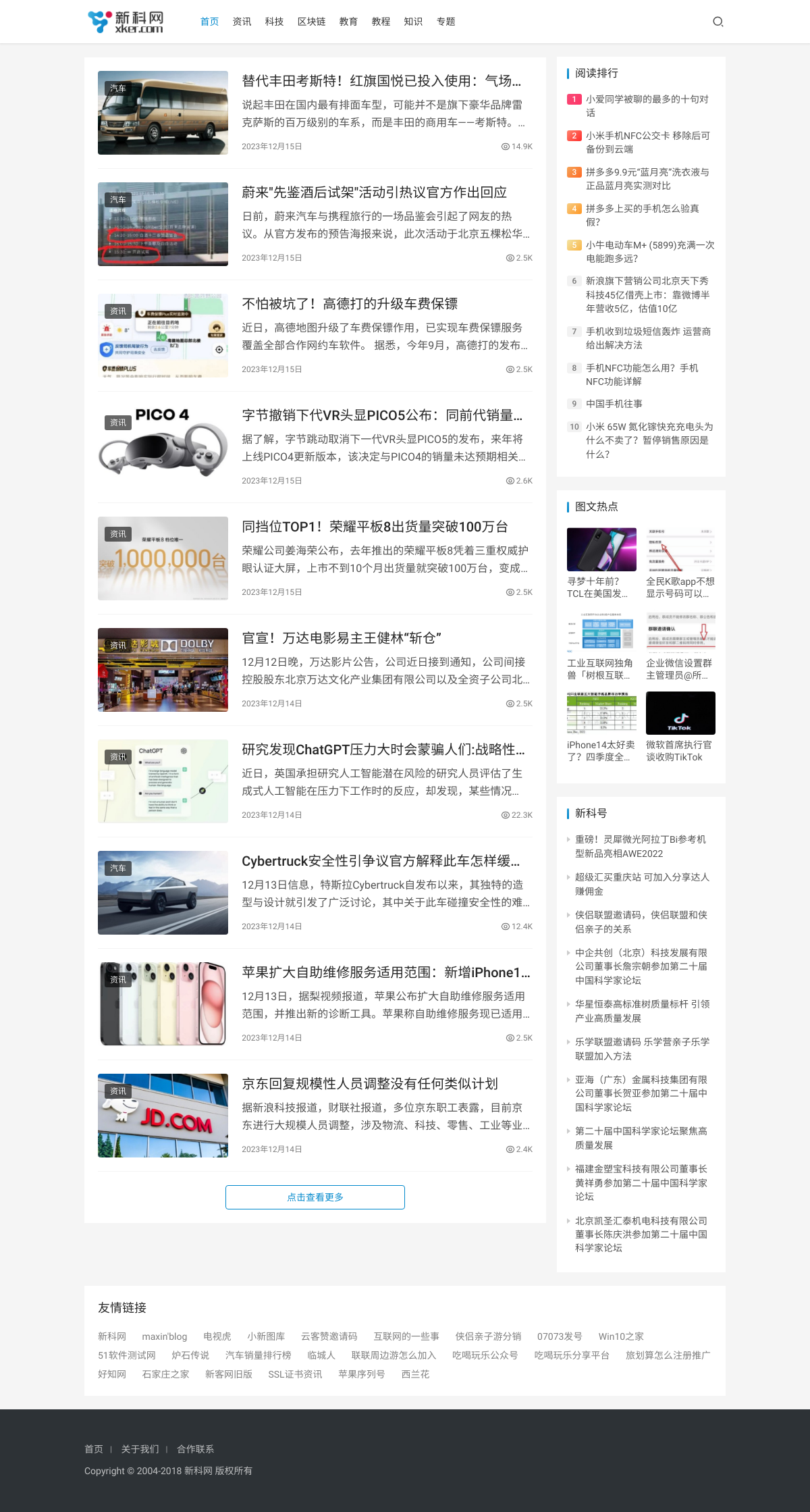Open 全民K歌app不想显示号码 hot item
The width and height of the screenshot is (810, 1512).
point(680,588)
